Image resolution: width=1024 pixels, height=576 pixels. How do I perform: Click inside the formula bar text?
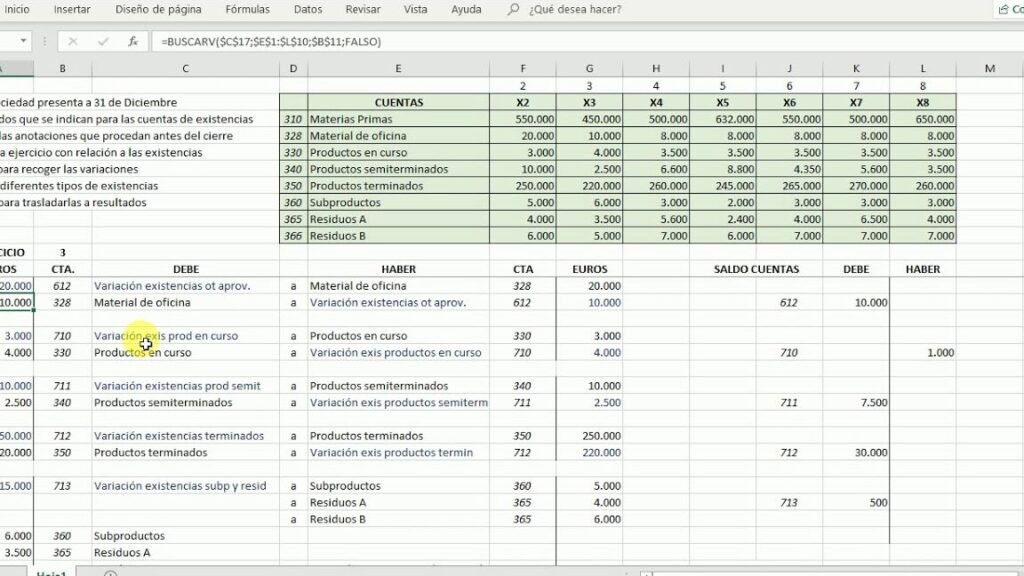pyautogui.click(x=271, y=41)
